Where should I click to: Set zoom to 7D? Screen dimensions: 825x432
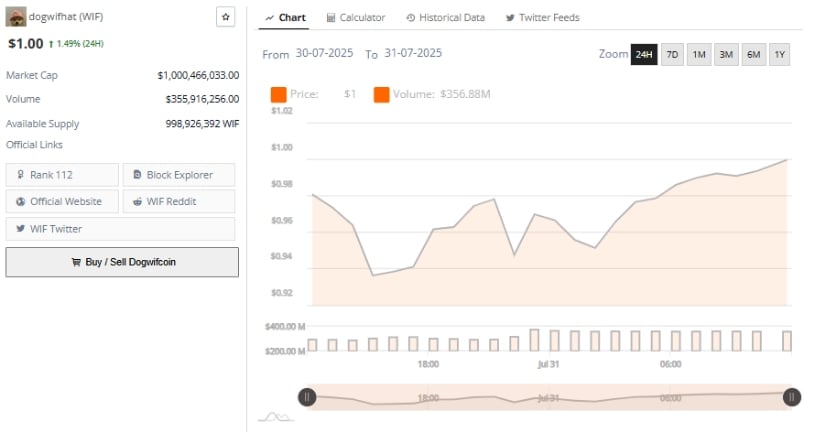[x=672, y=54]
